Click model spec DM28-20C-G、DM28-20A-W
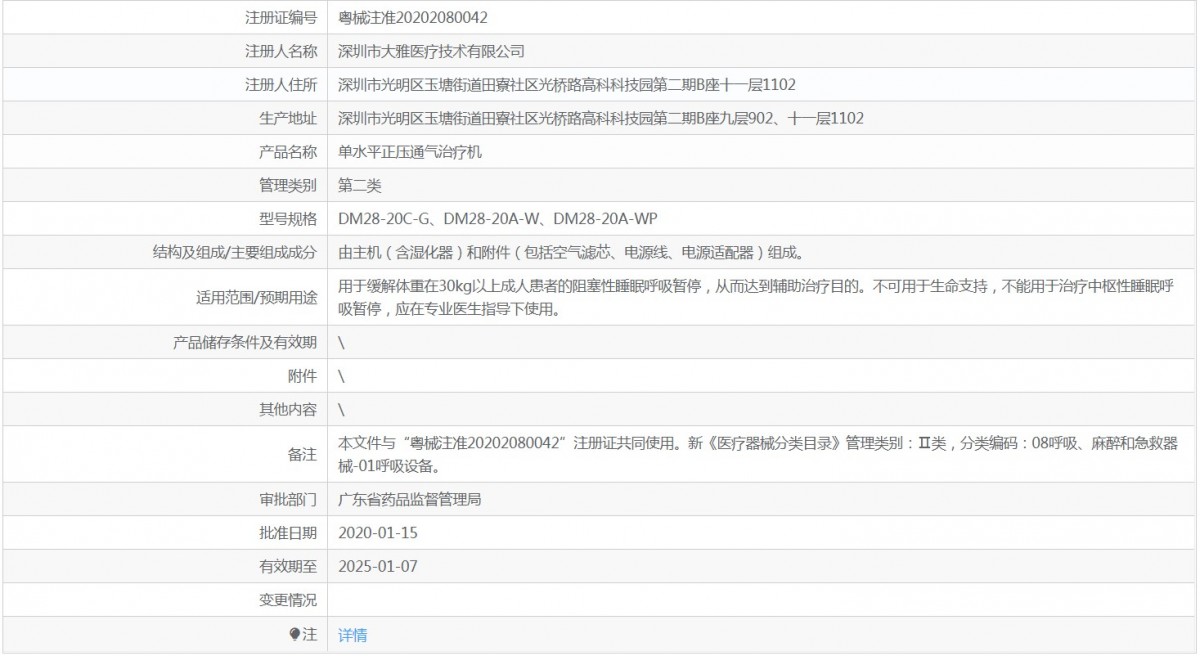Viewport: 1200px width, 656px height. coord(497,219)
